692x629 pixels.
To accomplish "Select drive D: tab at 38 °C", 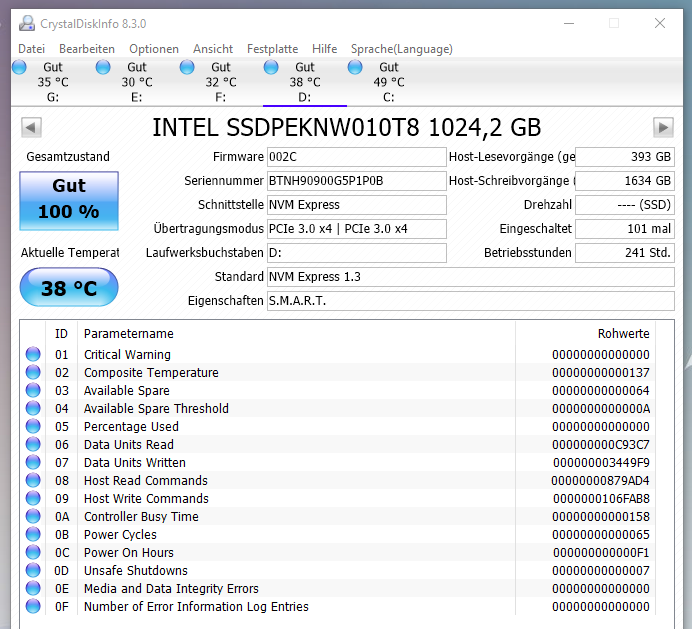I will tap(305, 82).
